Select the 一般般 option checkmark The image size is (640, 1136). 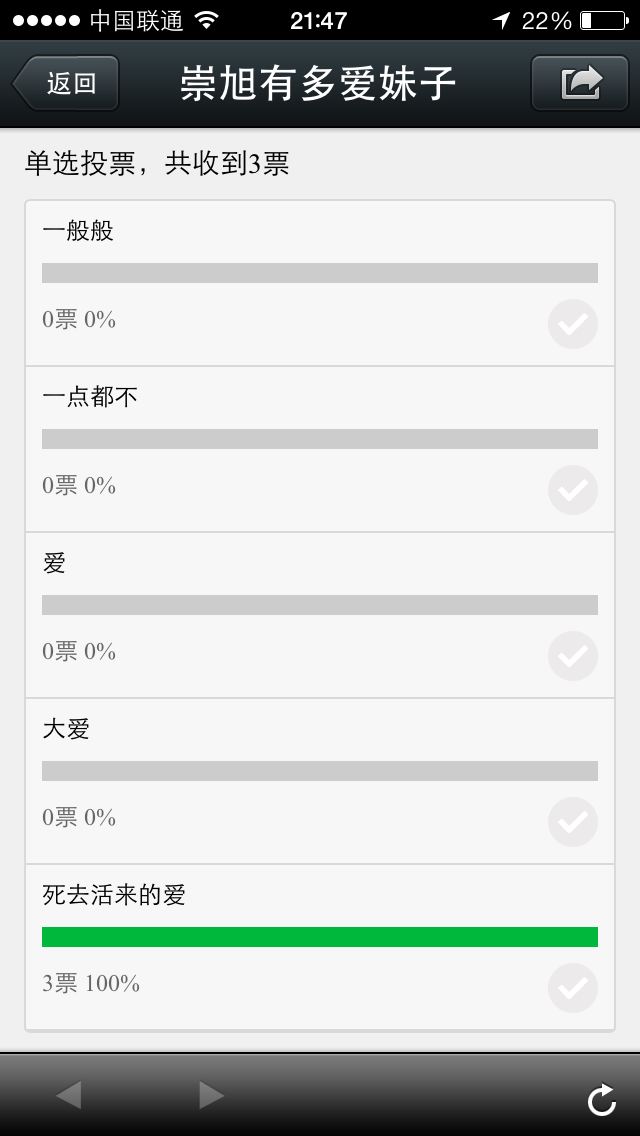[573, 324]
